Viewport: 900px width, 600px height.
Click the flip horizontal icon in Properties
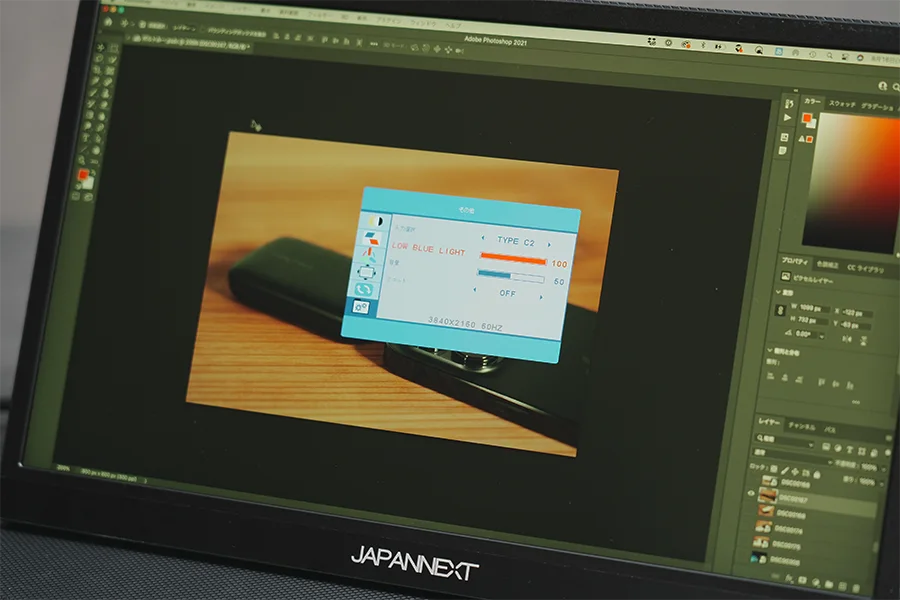pyautogui.click(x=847, y=338)
